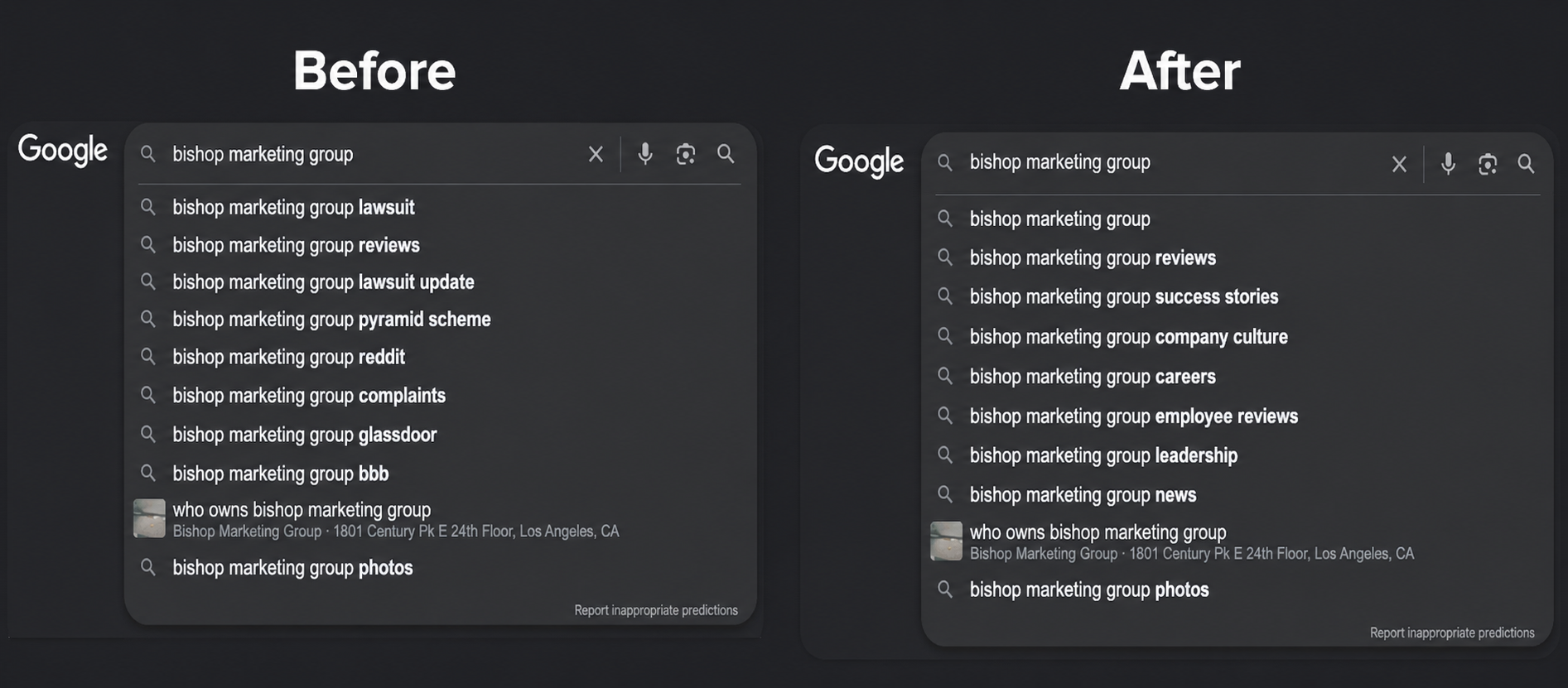Select 'bishop marketing group reviews' in After list
This screenshot has height=688, width=1568.
(1093, 258)
